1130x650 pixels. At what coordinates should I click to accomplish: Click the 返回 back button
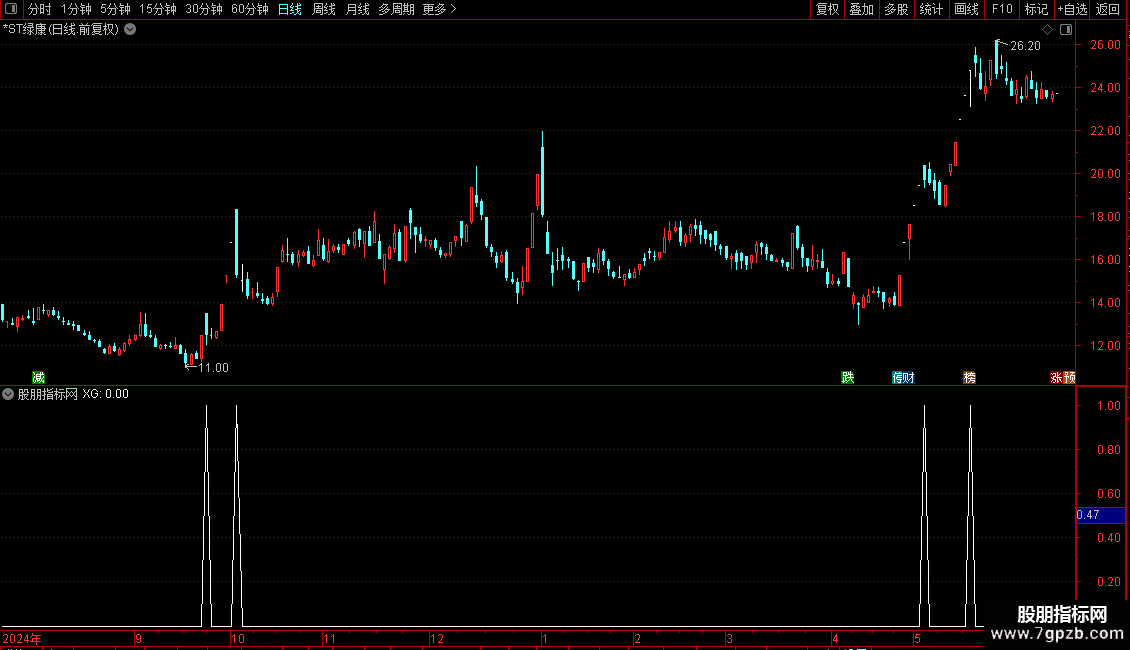click(x=1108, y=9)
